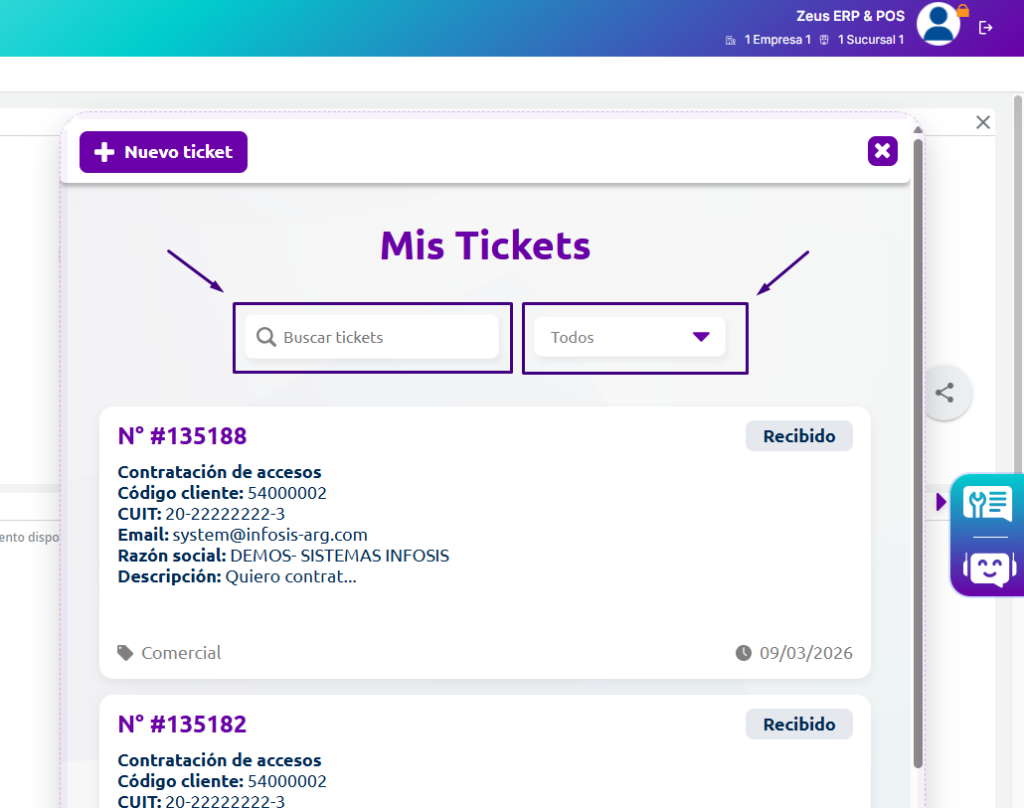Click the Sucursal store icon
Viewport: 1024px width, 808px height.
tap(824, 40)
